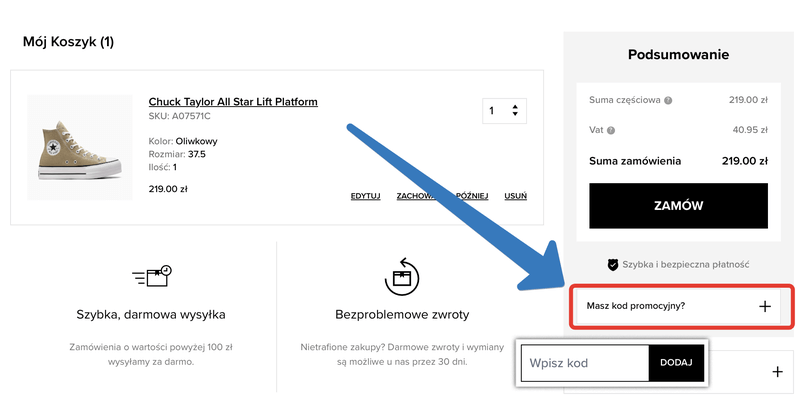Open Chuck Taylor All Star Lift Platform link

[233, 101]
